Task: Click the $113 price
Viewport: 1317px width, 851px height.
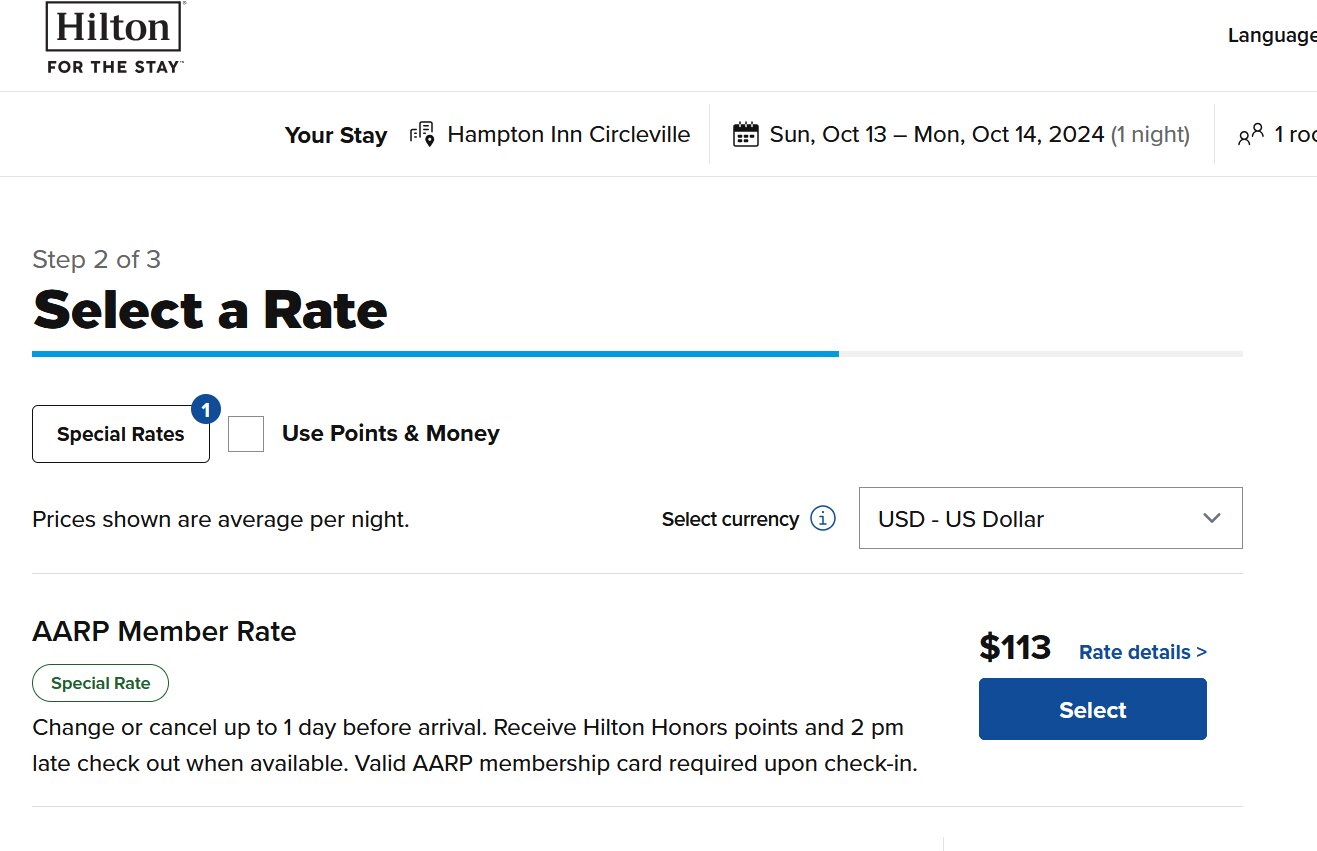Action: pyautogui.click(x=1015, y=648)
